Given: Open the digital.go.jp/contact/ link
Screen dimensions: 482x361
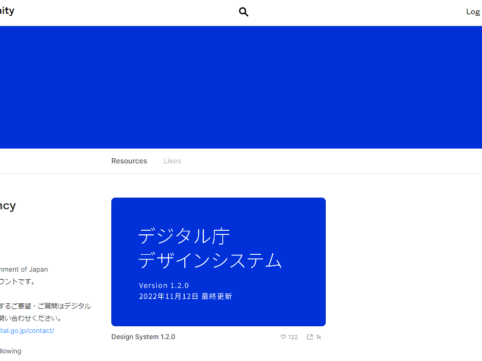Looking at the screenshot, I should [x=27, y=331].
